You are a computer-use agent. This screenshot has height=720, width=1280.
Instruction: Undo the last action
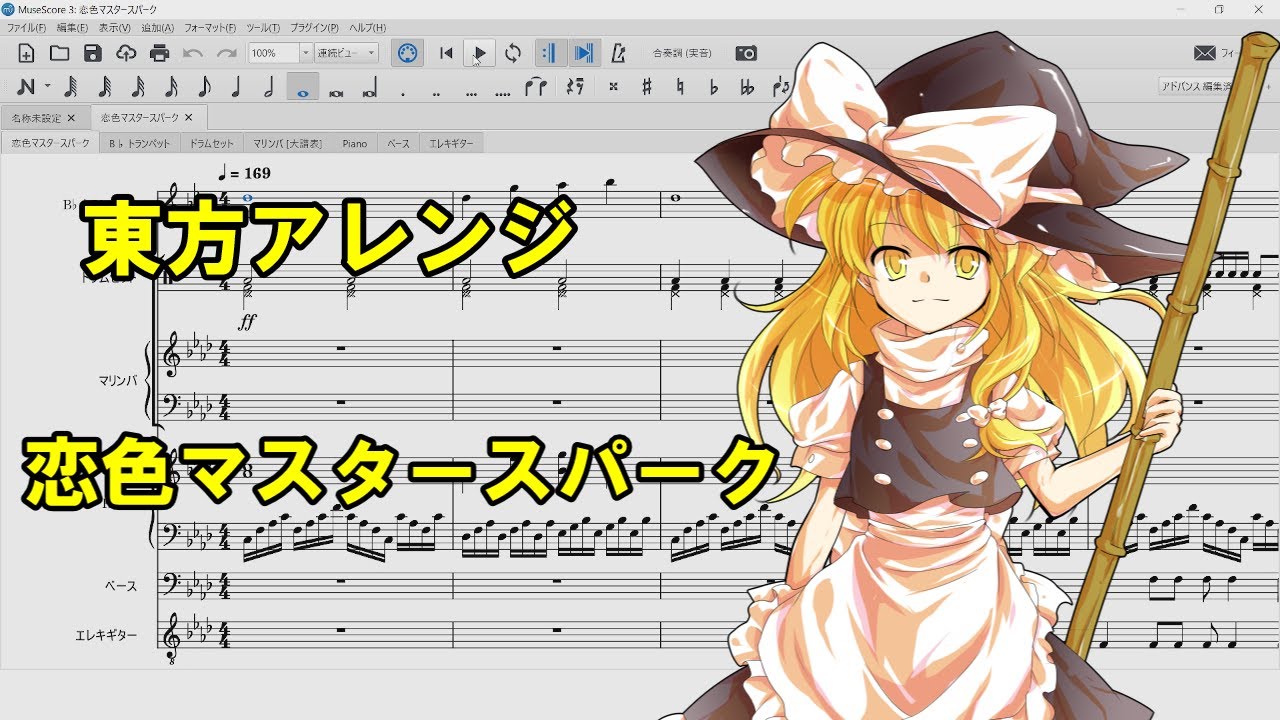pos(193,53)
